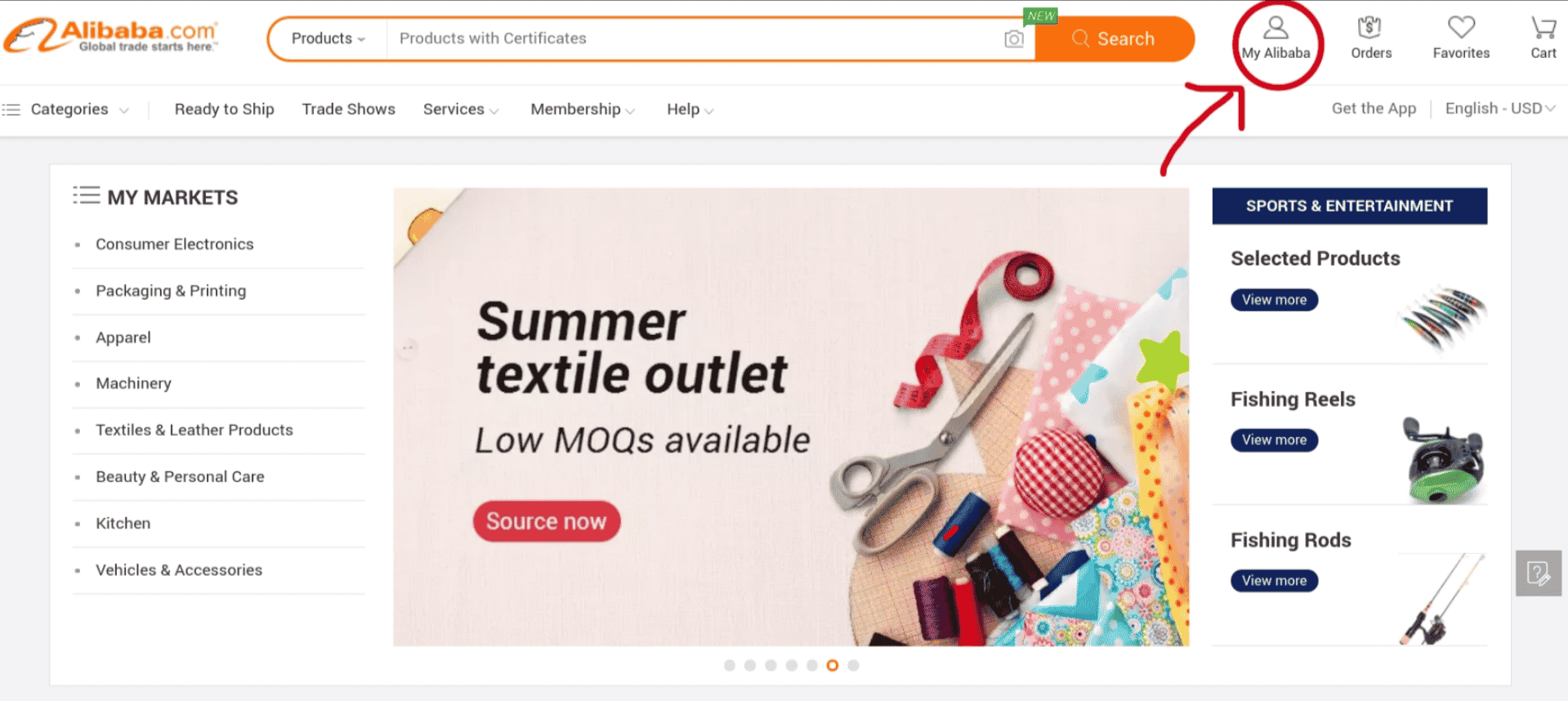
Task: Open Ready to Ship page
Action: click(224, 109)
